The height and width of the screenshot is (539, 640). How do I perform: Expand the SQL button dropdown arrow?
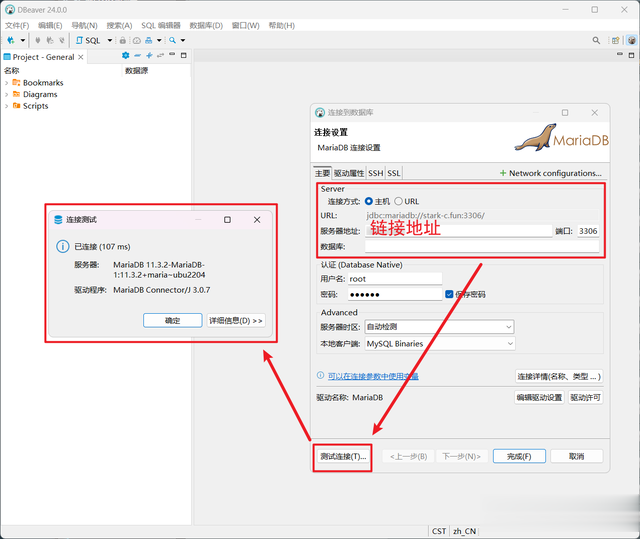click(109, 40)
